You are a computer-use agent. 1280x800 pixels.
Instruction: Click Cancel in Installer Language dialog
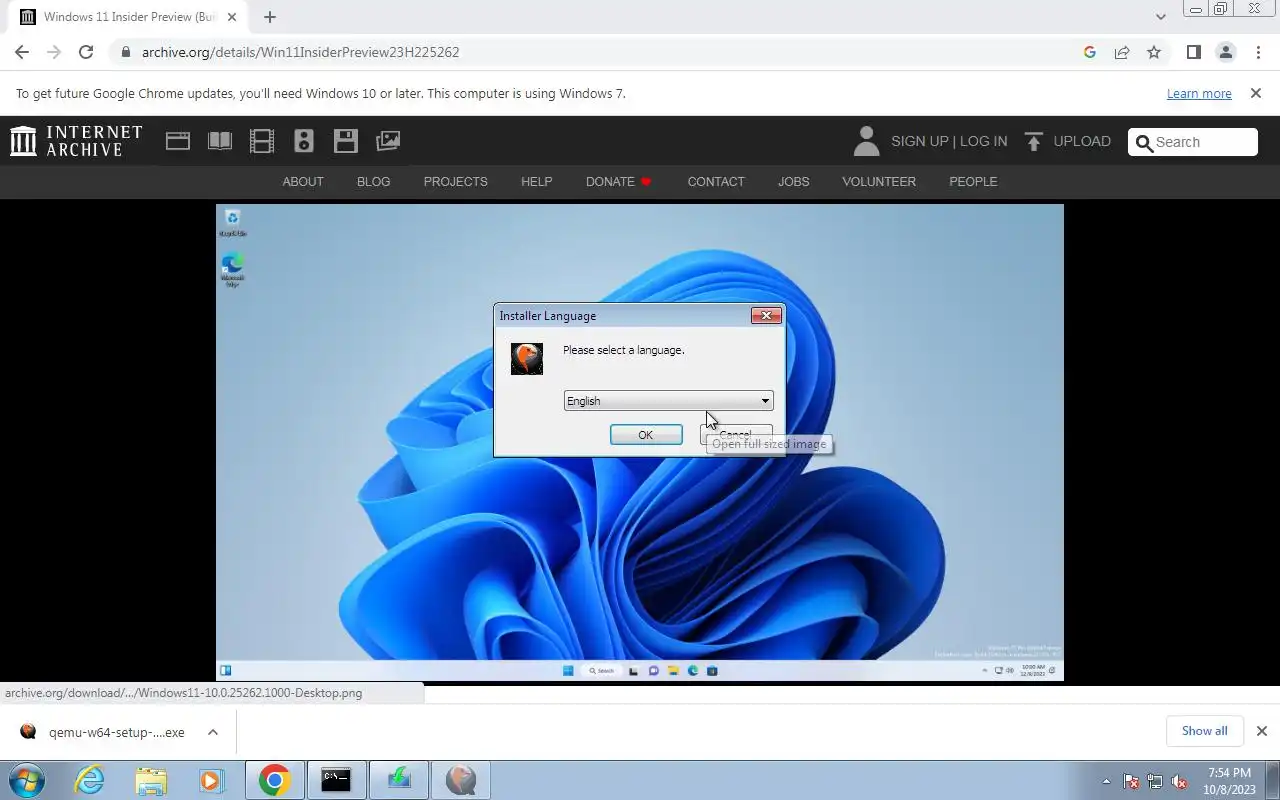pyautogui.click(x=736, y=435)
